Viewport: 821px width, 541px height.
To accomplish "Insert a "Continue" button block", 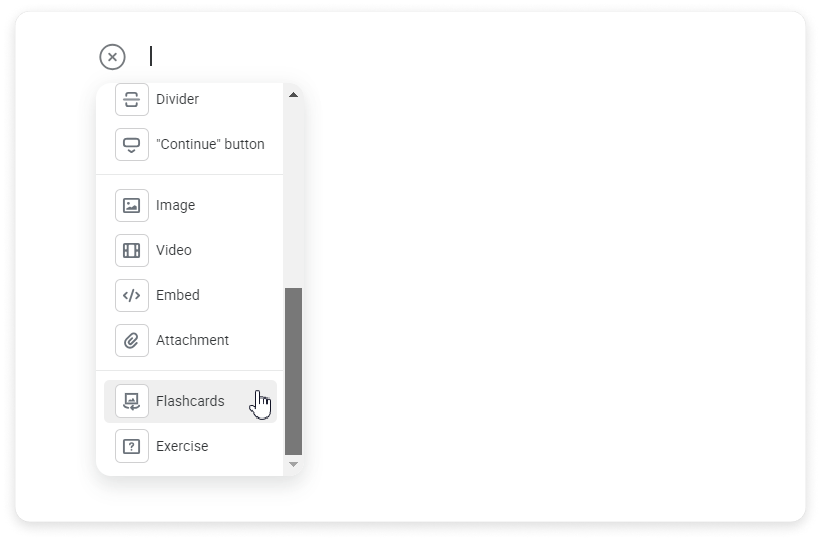I will 210,145.
